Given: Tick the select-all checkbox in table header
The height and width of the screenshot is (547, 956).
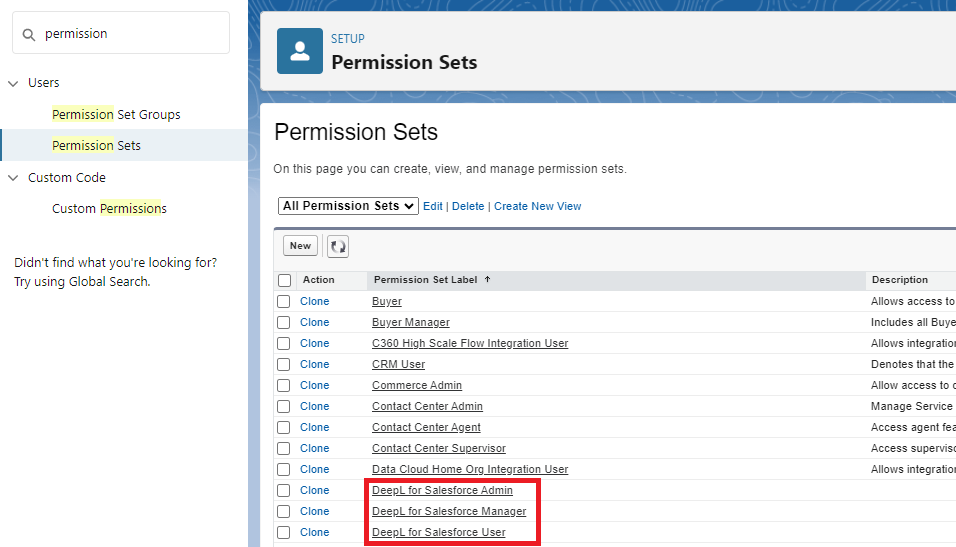Looking at the screenshot, I should (x=285, y=281).
